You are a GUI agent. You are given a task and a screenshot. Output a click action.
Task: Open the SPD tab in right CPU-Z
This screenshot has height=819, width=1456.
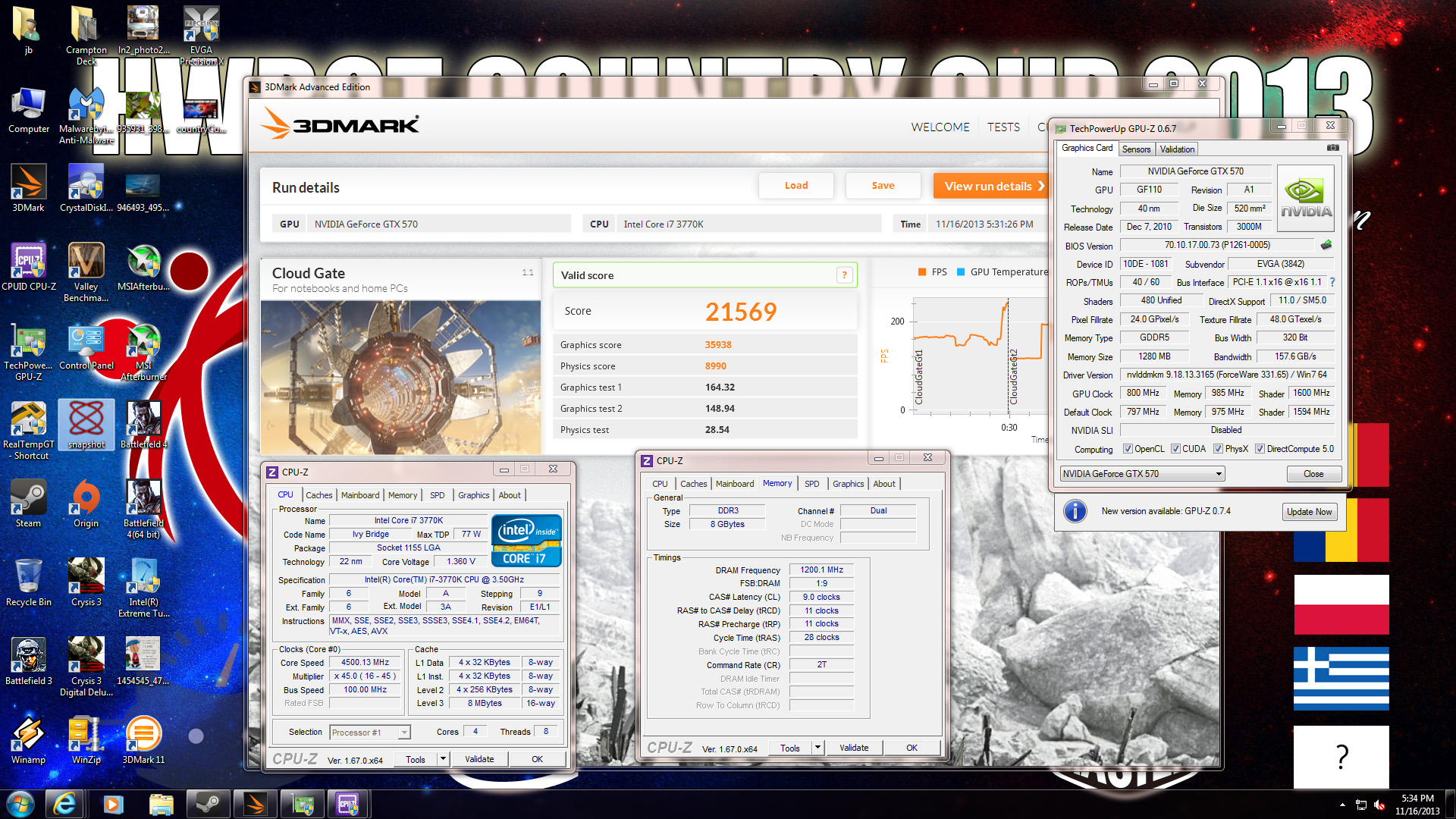(x=812, y=484)
